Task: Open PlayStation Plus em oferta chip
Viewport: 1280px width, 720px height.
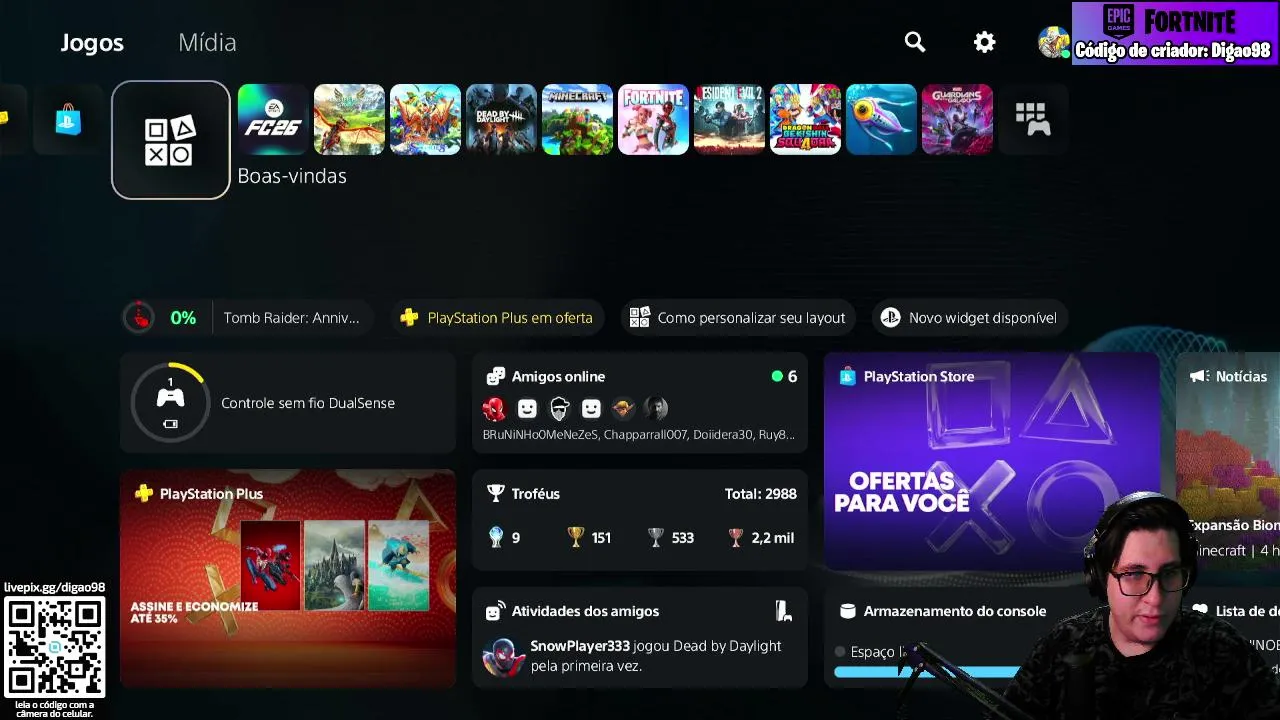Action: click(497, 318)
